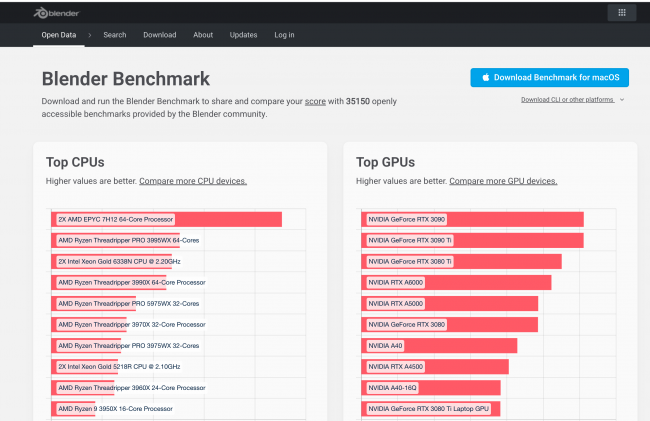The height and width of the screenshot is (421, 650).
Task: Click the breadcrumb chevron after Open Data
Action: click(x=90, y=35)
